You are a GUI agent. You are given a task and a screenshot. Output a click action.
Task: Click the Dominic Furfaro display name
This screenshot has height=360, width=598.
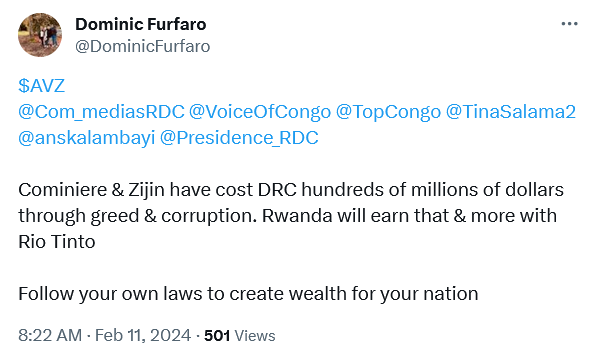(140, 24)
